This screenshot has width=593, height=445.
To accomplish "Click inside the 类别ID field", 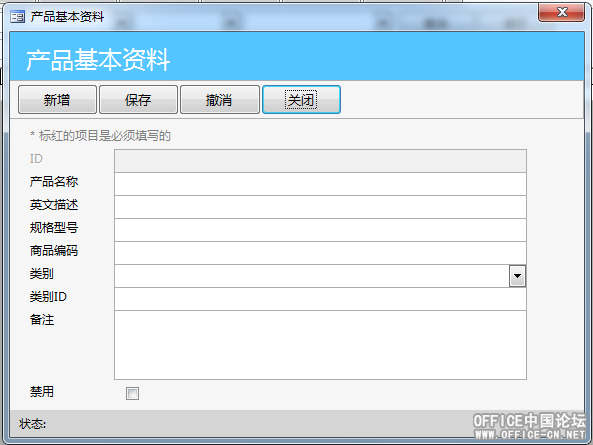I will [x=320, y=299].
